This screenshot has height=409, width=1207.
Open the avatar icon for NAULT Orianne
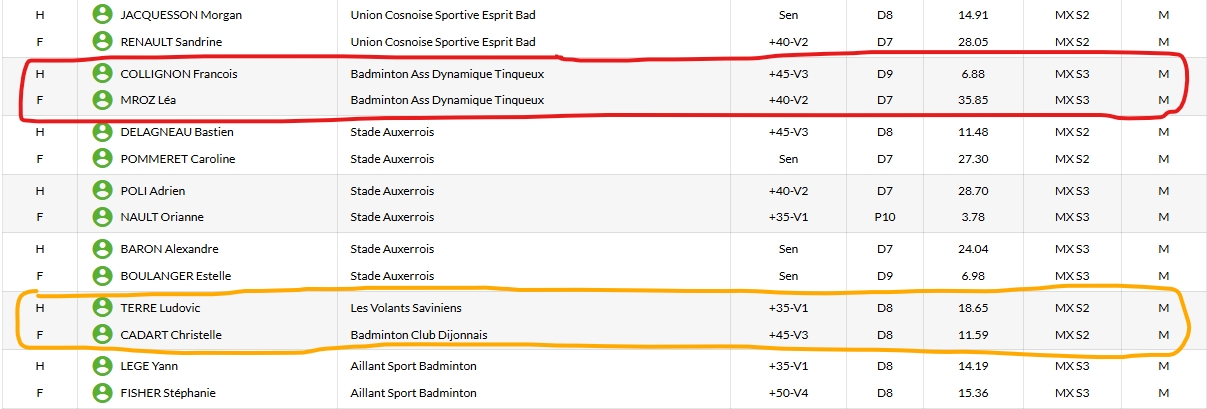click(101, 216)
